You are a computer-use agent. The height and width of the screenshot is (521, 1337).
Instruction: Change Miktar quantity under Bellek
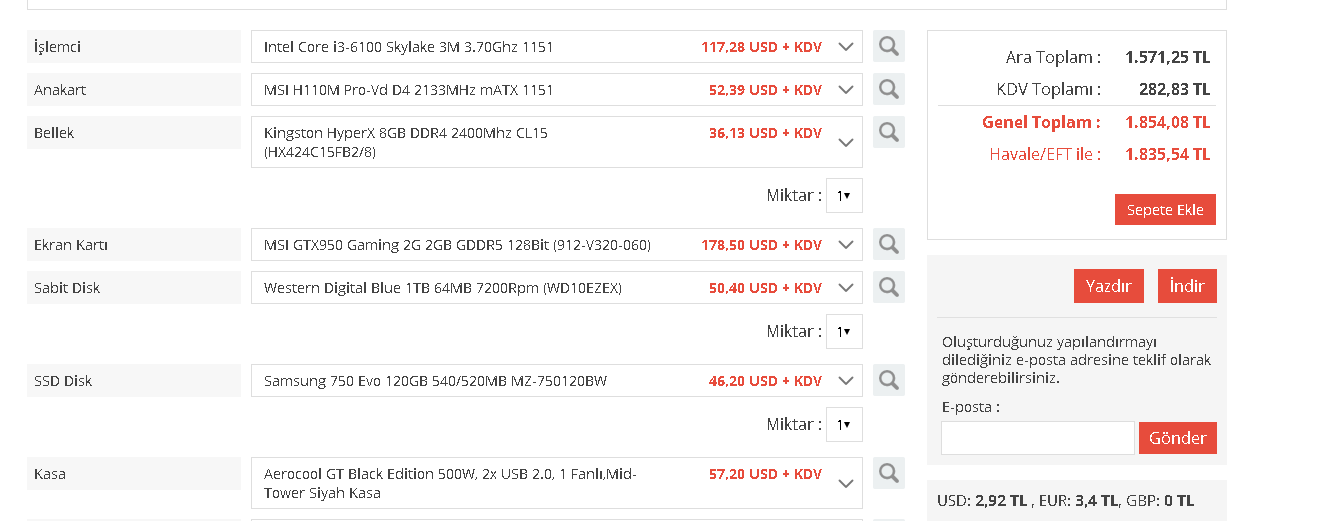pos(844,196)
